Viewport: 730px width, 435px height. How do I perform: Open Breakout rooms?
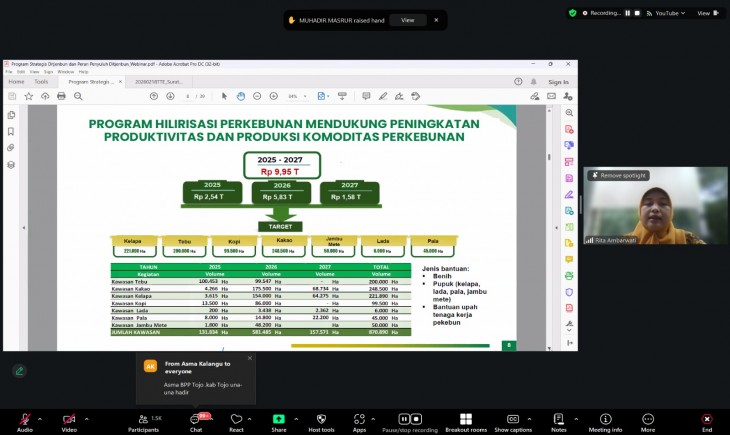466,422
